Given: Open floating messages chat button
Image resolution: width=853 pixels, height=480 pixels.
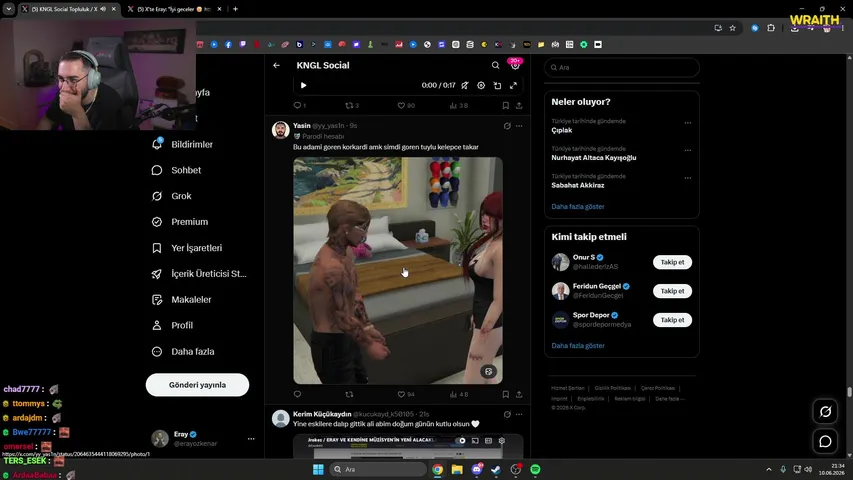Looking at the screenshot, I should click(825, 441).
